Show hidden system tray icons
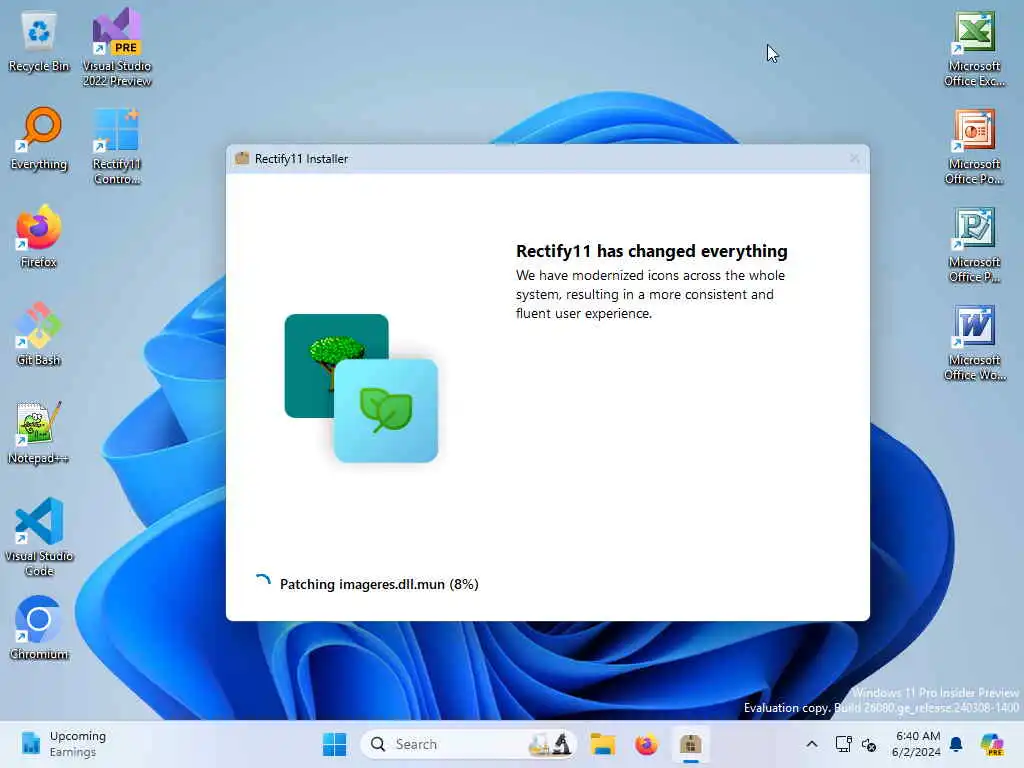This screenshot has width=1024, height=768. pyautogui.click(x=811, y=744)
